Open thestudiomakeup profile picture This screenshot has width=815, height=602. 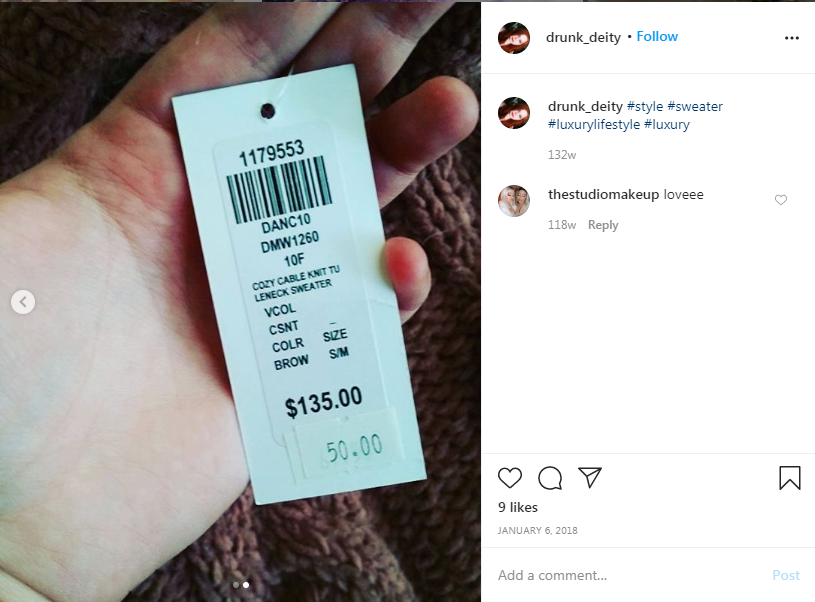[x=514, y=201]
